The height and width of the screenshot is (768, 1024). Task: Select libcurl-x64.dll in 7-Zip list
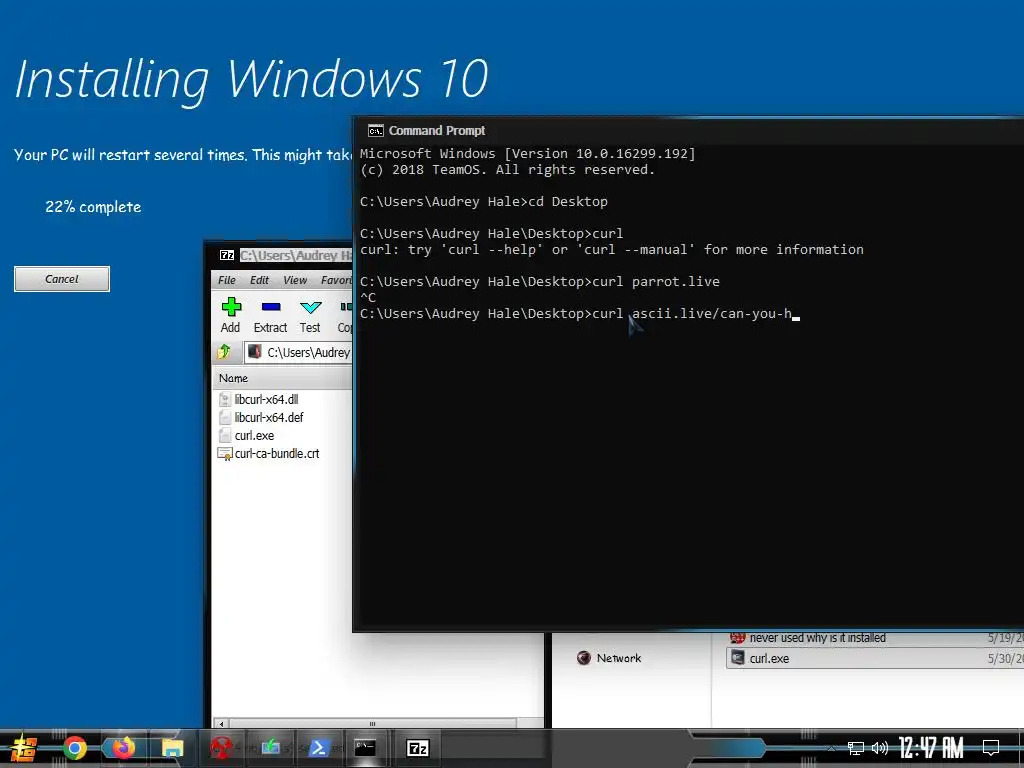tap(266, 399)
